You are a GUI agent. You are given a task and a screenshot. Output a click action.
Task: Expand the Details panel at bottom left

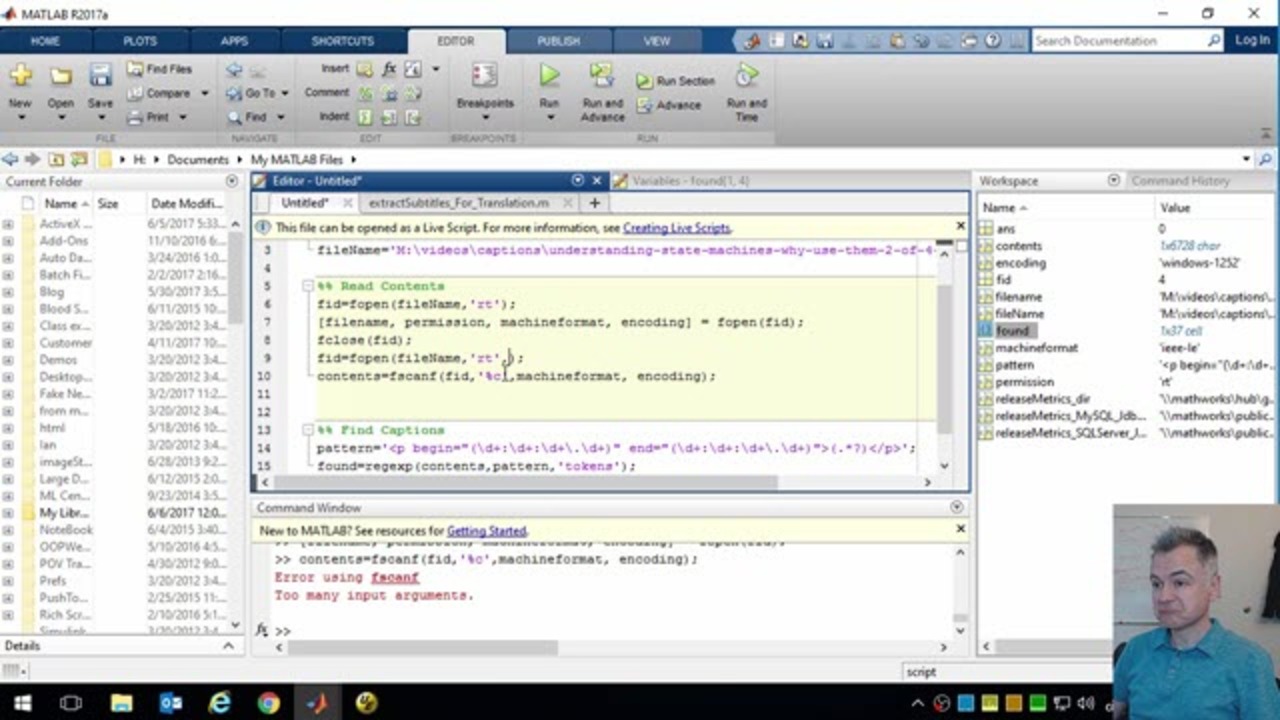tap(228, 646)
